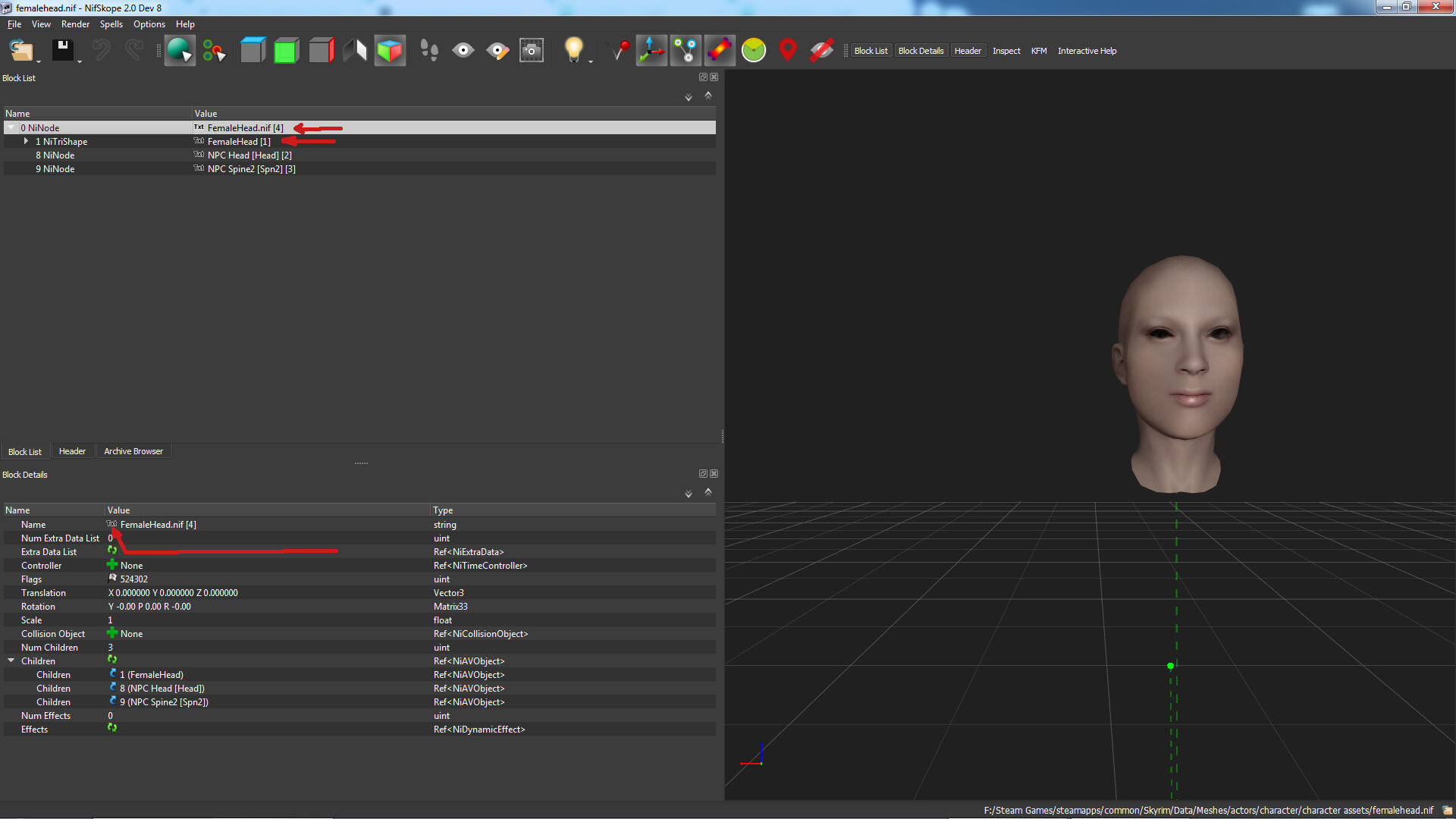Select the bottom Block List tab

tap(25, 452)
